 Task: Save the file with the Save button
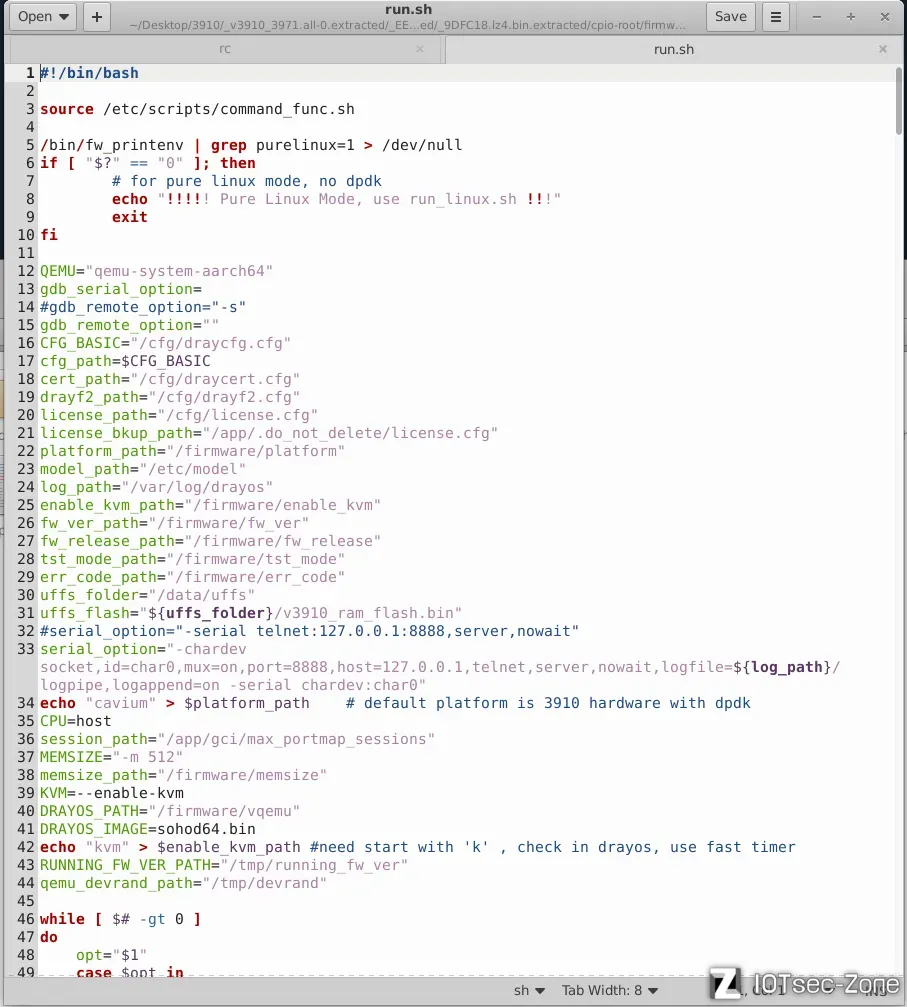point(730,16)
